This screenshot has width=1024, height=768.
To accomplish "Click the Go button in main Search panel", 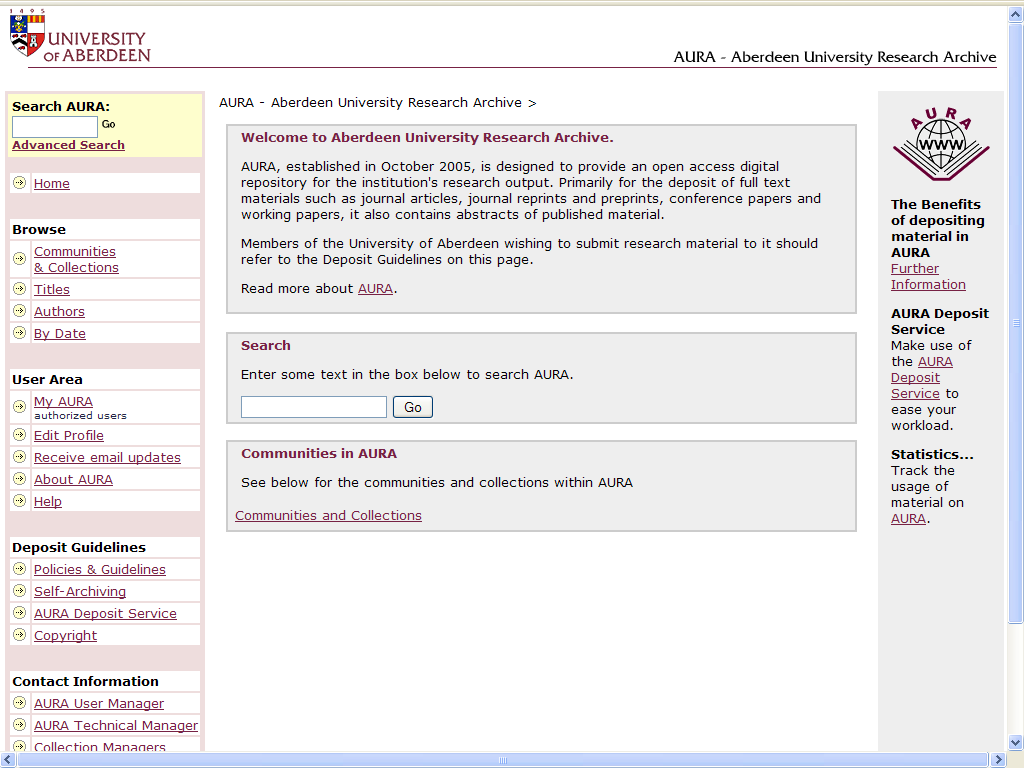I will (413, 407).
